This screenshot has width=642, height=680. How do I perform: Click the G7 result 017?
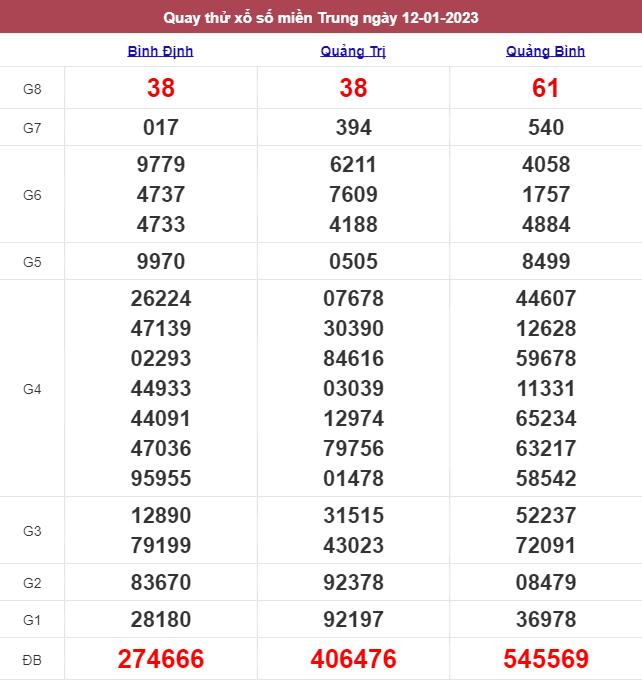160,127
